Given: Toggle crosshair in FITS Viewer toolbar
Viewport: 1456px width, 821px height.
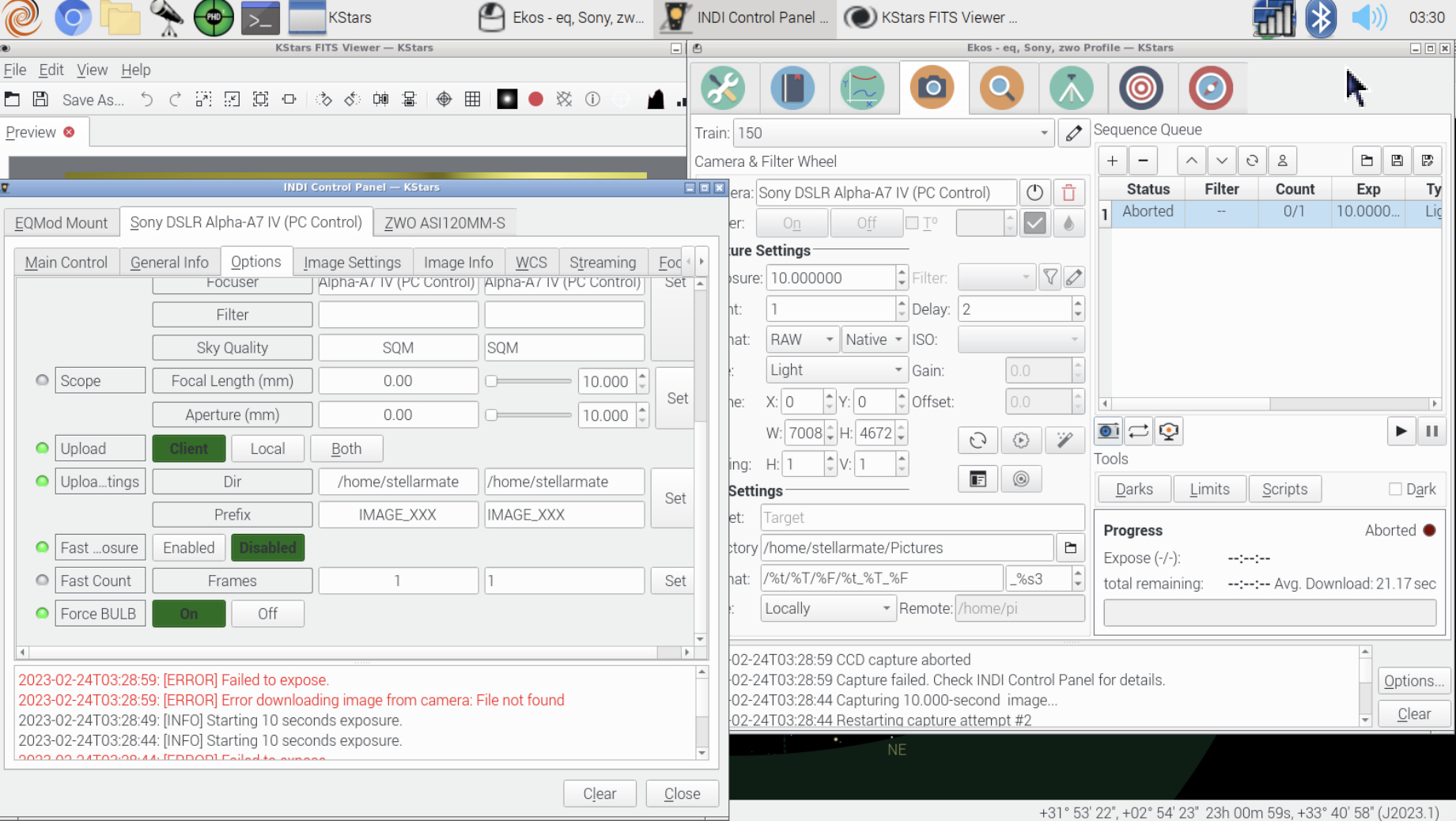Looking at the screenshot, I should pyautogui.click(x=444, y=99).
